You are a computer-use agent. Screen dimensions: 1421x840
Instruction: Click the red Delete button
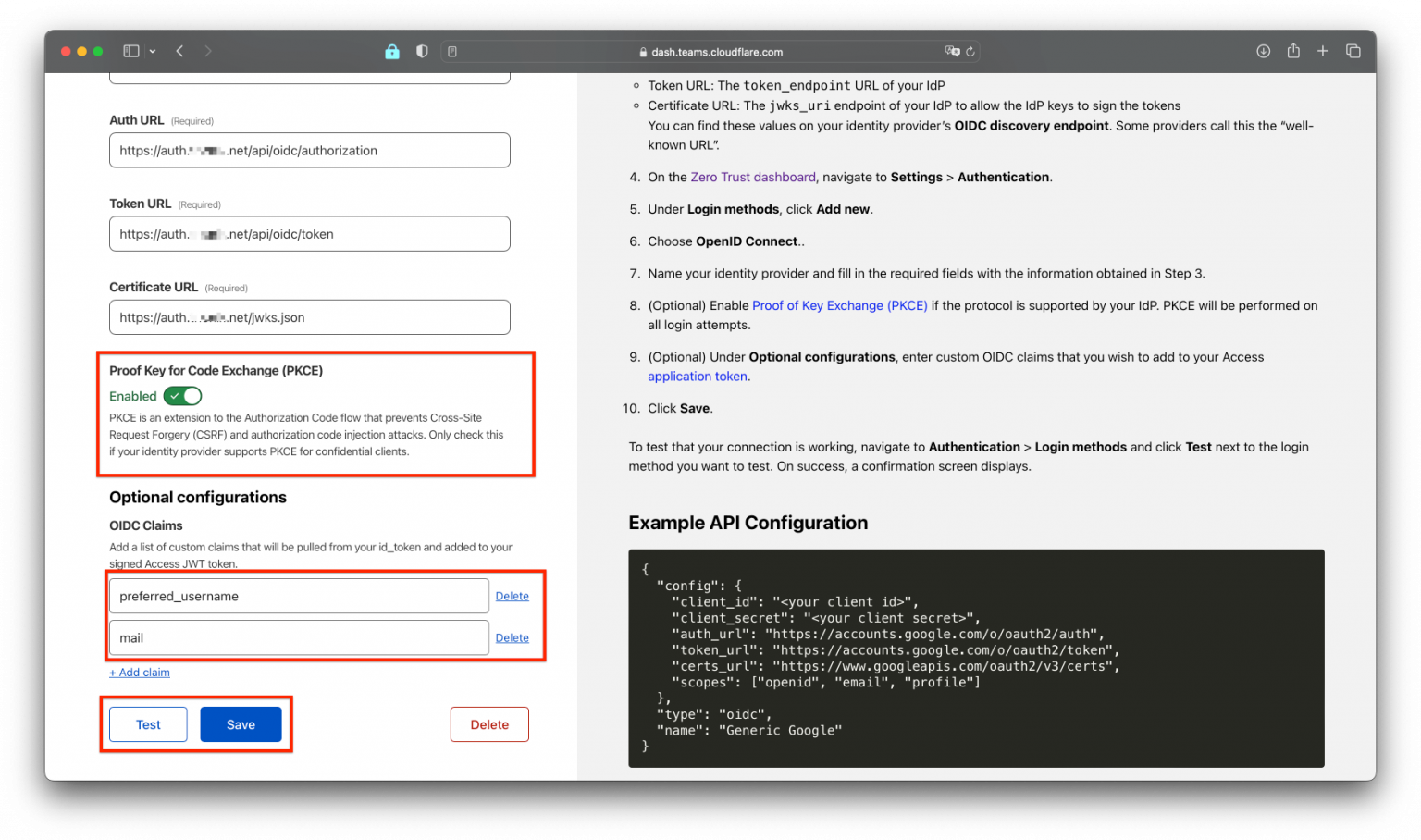[x=489, y=723]
